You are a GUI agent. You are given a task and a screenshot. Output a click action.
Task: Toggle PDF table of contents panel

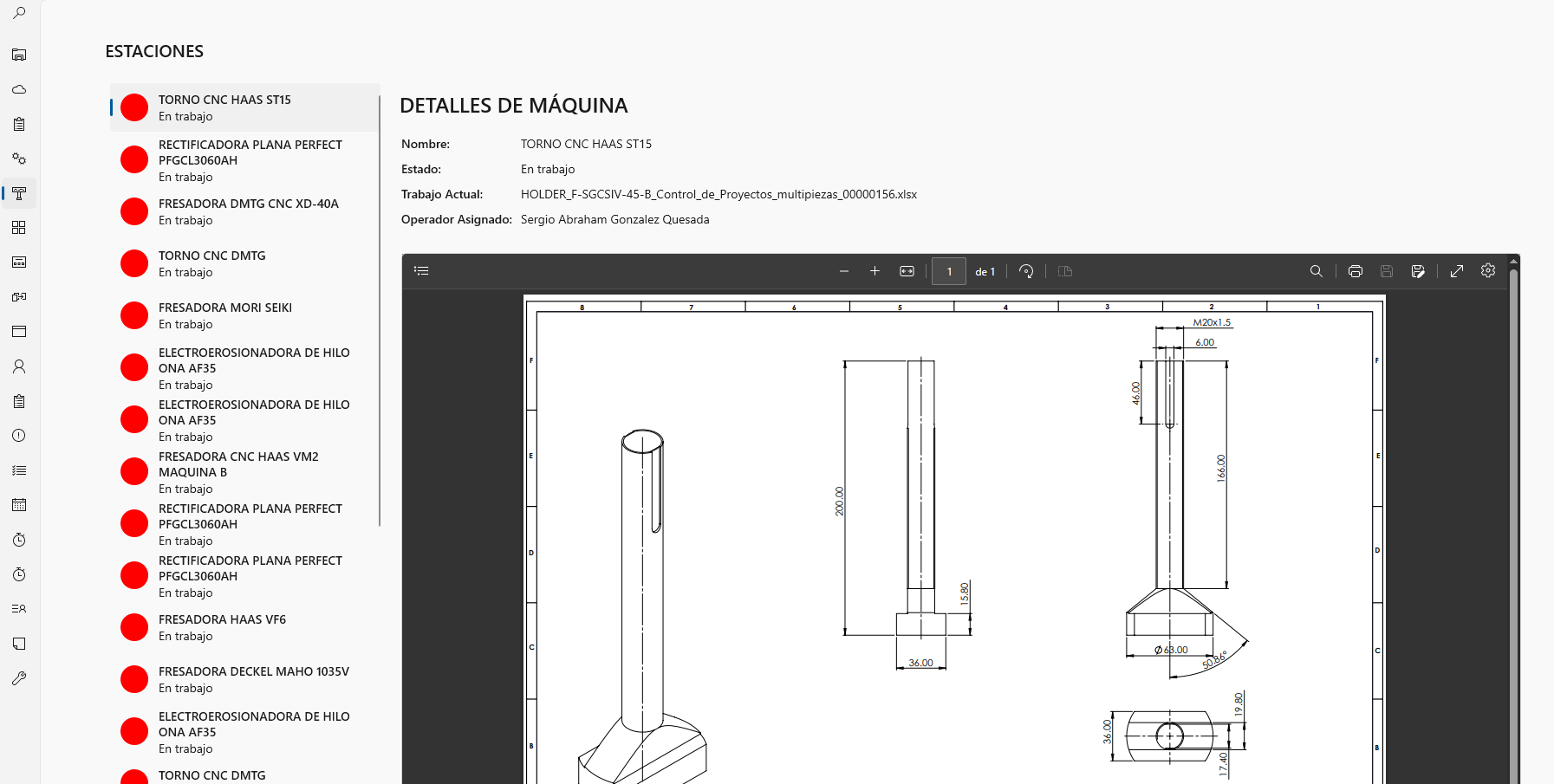pyautogui.click(x=422, y=271)
